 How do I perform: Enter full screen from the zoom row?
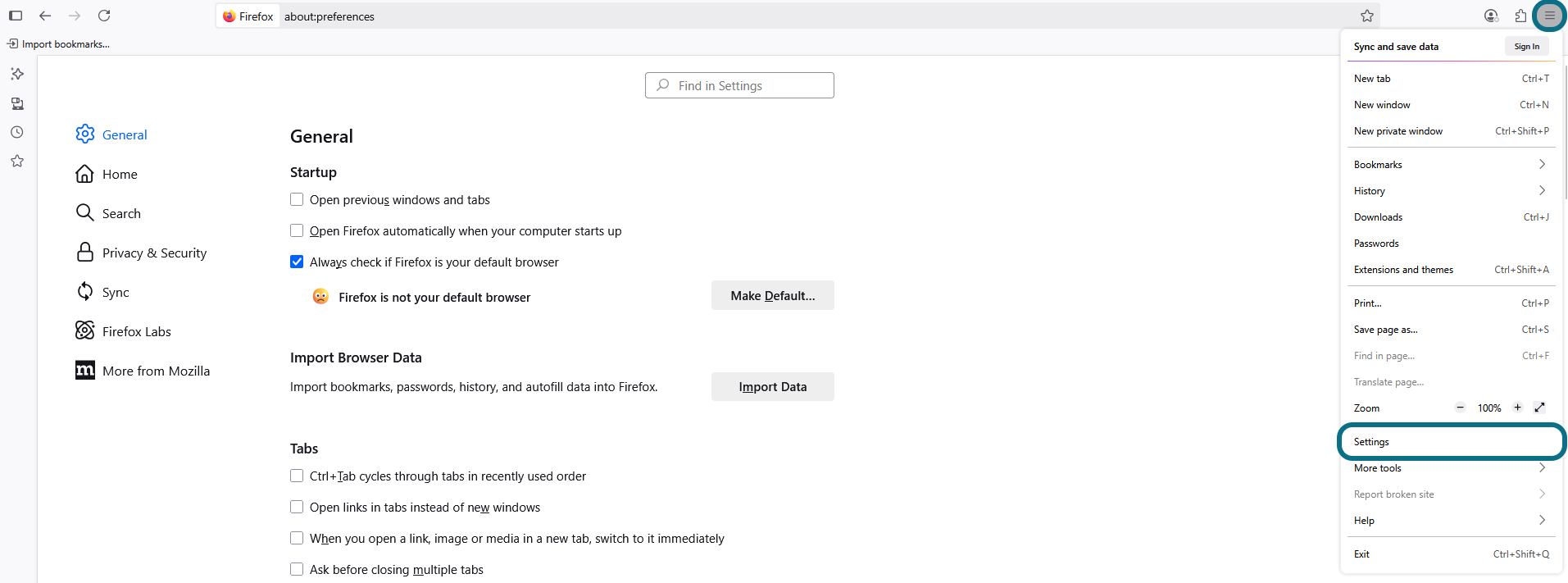1539,408
